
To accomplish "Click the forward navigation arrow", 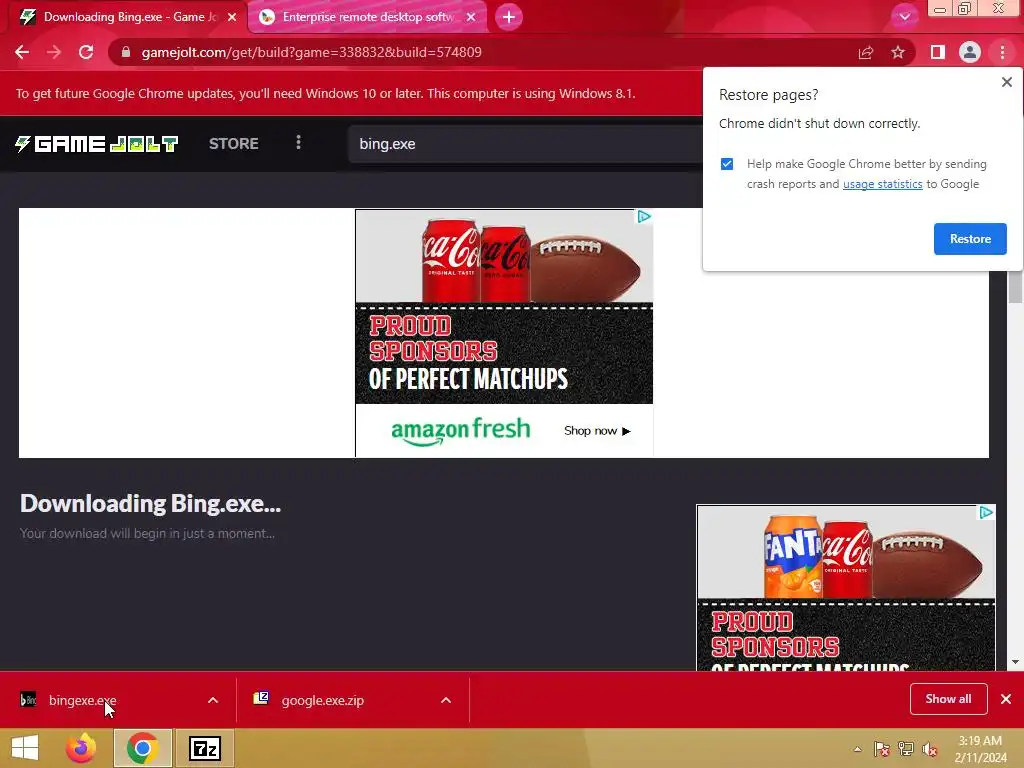I will click(x=54, y=52).
